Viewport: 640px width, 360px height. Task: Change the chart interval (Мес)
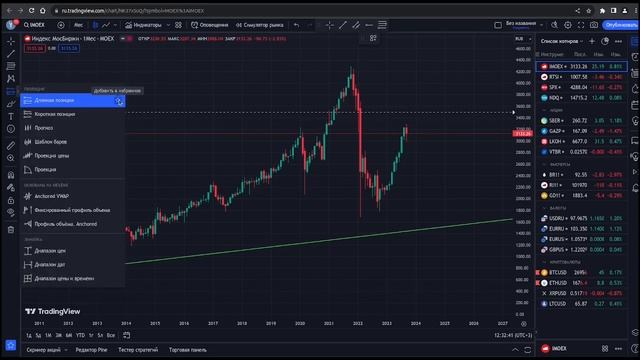pyautogui.click(x=78, y=25)
